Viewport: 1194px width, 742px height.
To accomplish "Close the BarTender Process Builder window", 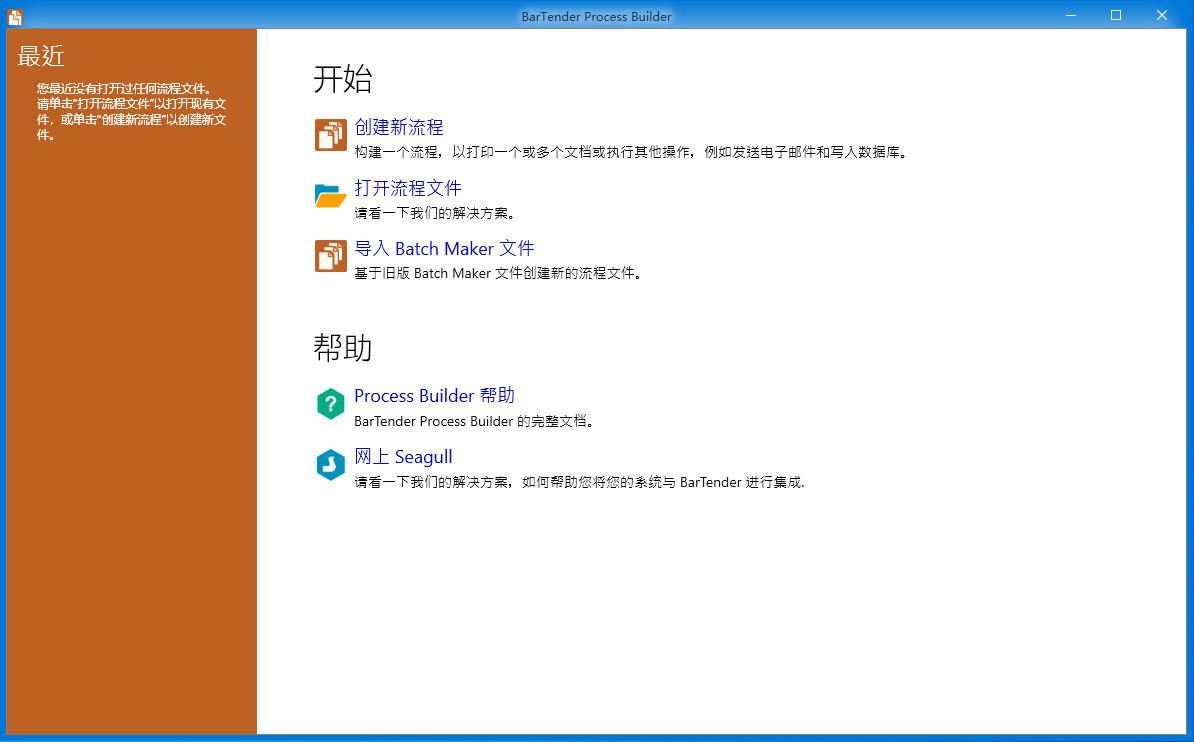I will 1162,15.
